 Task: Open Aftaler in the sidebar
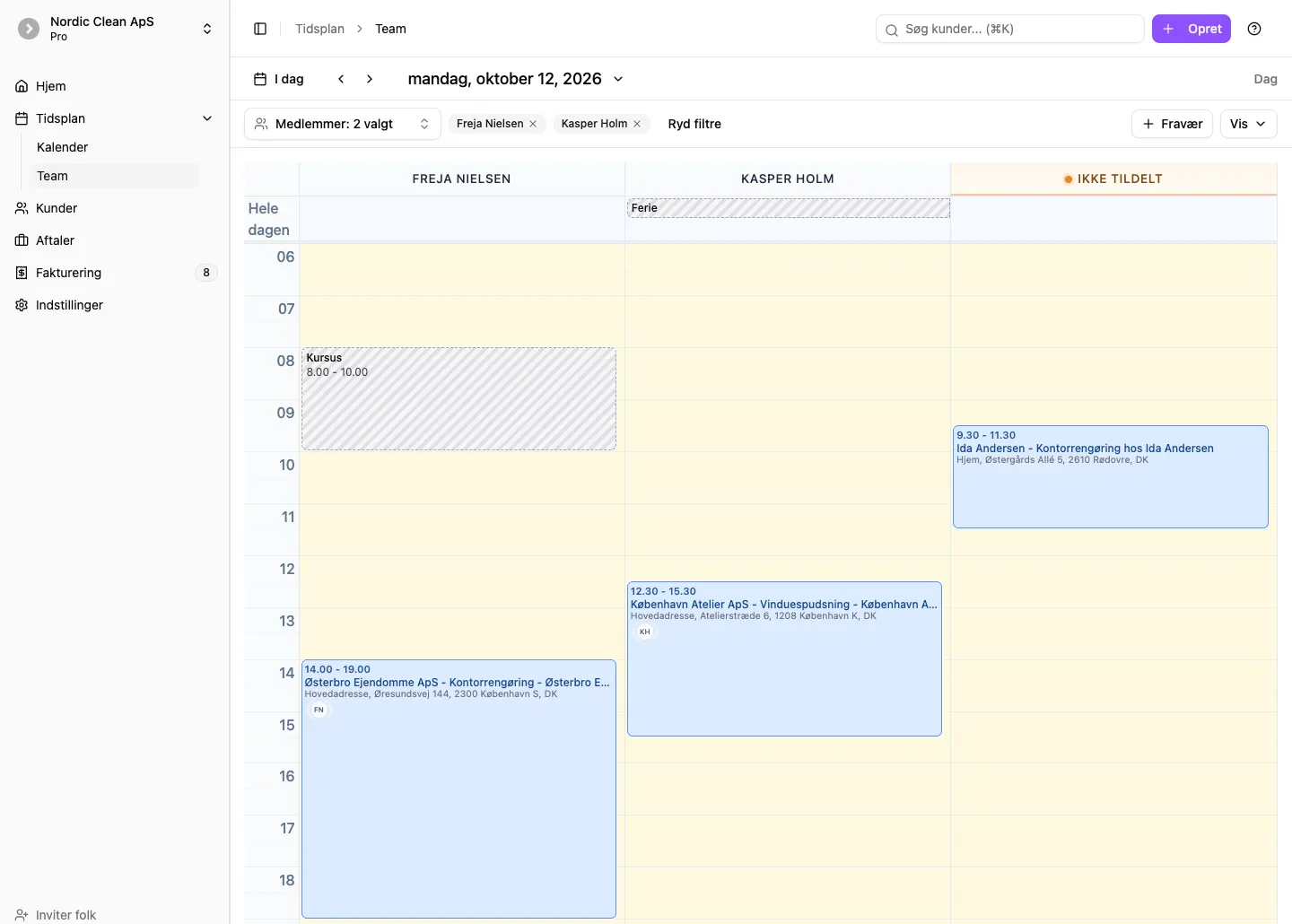pyautogui.click(x=115, y=240)
